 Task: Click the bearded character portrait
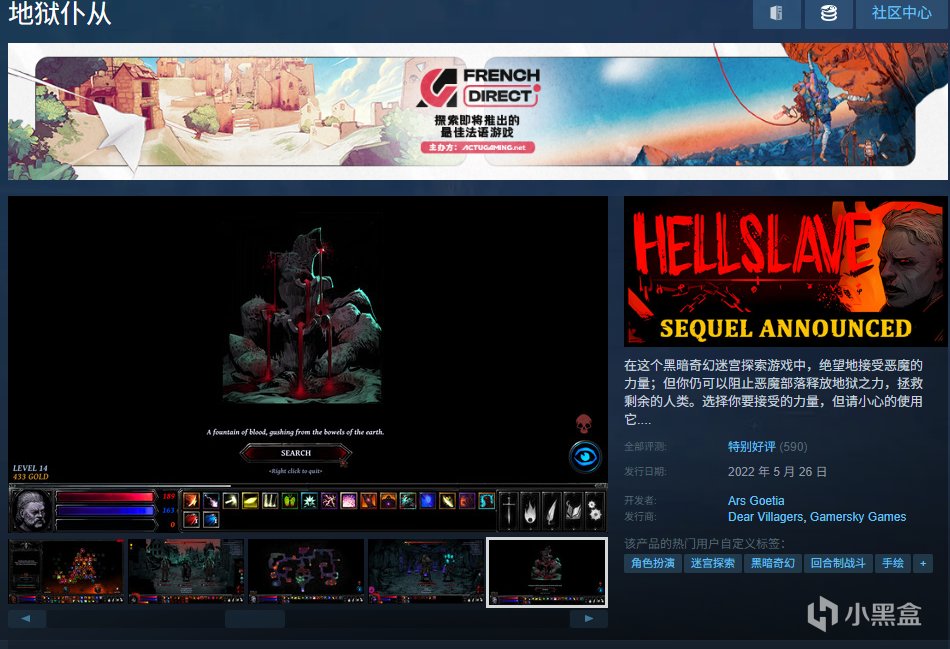tap(32, 510)
